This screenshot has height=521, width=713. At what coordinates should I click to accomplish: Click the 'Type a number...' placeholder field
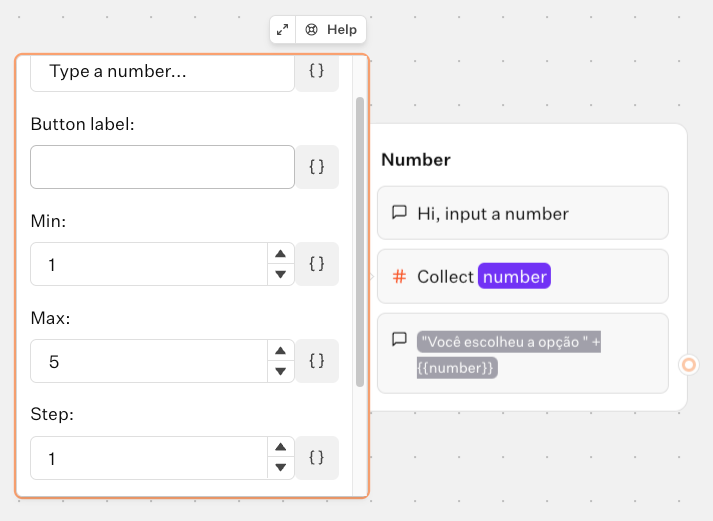162,72
